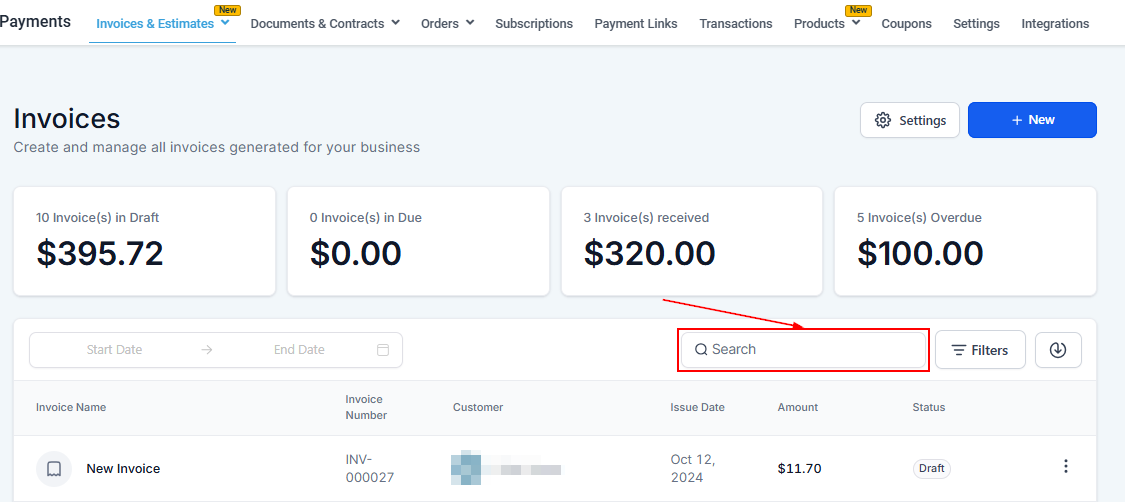Click the gear icon on Settings button

[x=883, y=120]
